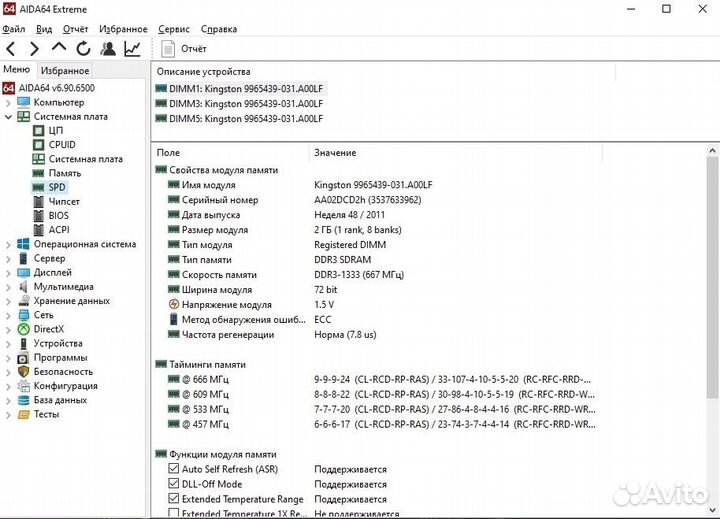Click the Напряжение модуля voltage icon
Screen dimensions: 720x519
174,304
